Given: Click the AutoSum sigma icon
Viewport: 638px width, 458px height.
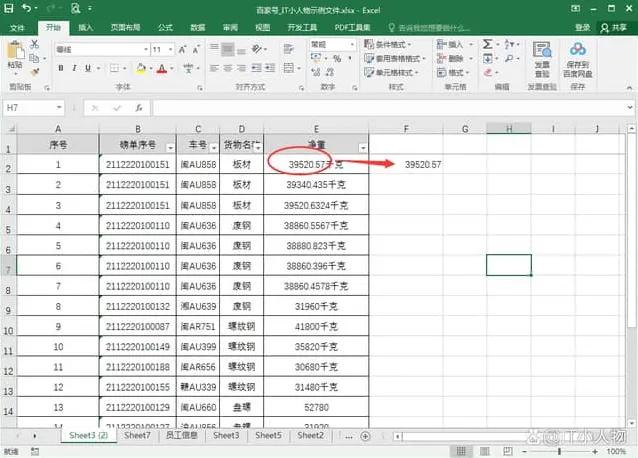Looking at the screenshot, I should [487, 44].
